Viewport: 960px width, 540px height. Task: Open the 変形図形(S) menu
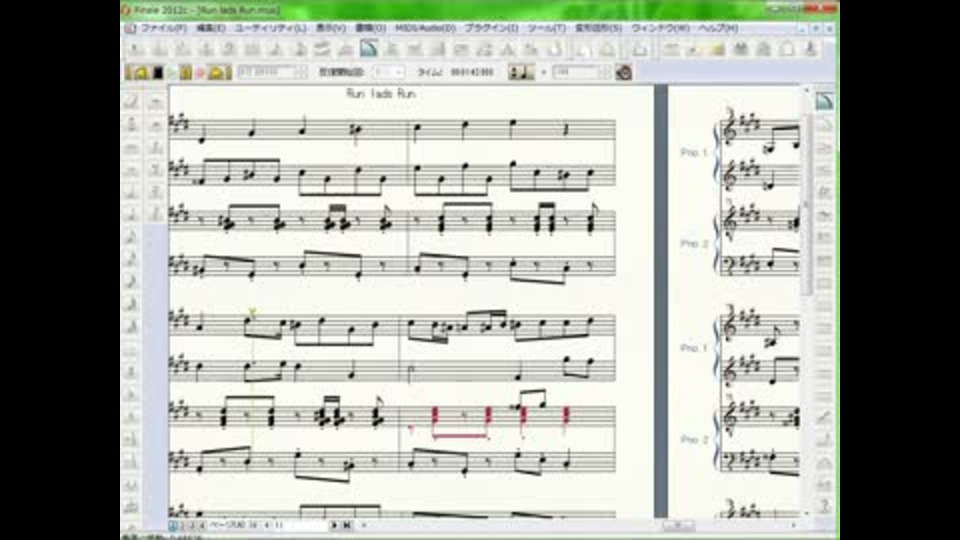click(598, 28)
